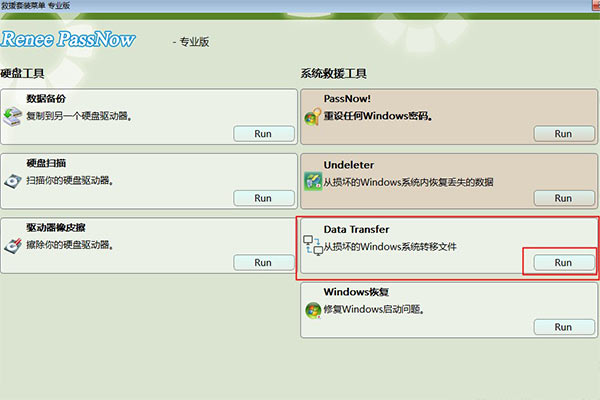The height and width of the screenshot is (400, 600).
Task: Click the Renee PassNow logo
Action: (68, 39)
